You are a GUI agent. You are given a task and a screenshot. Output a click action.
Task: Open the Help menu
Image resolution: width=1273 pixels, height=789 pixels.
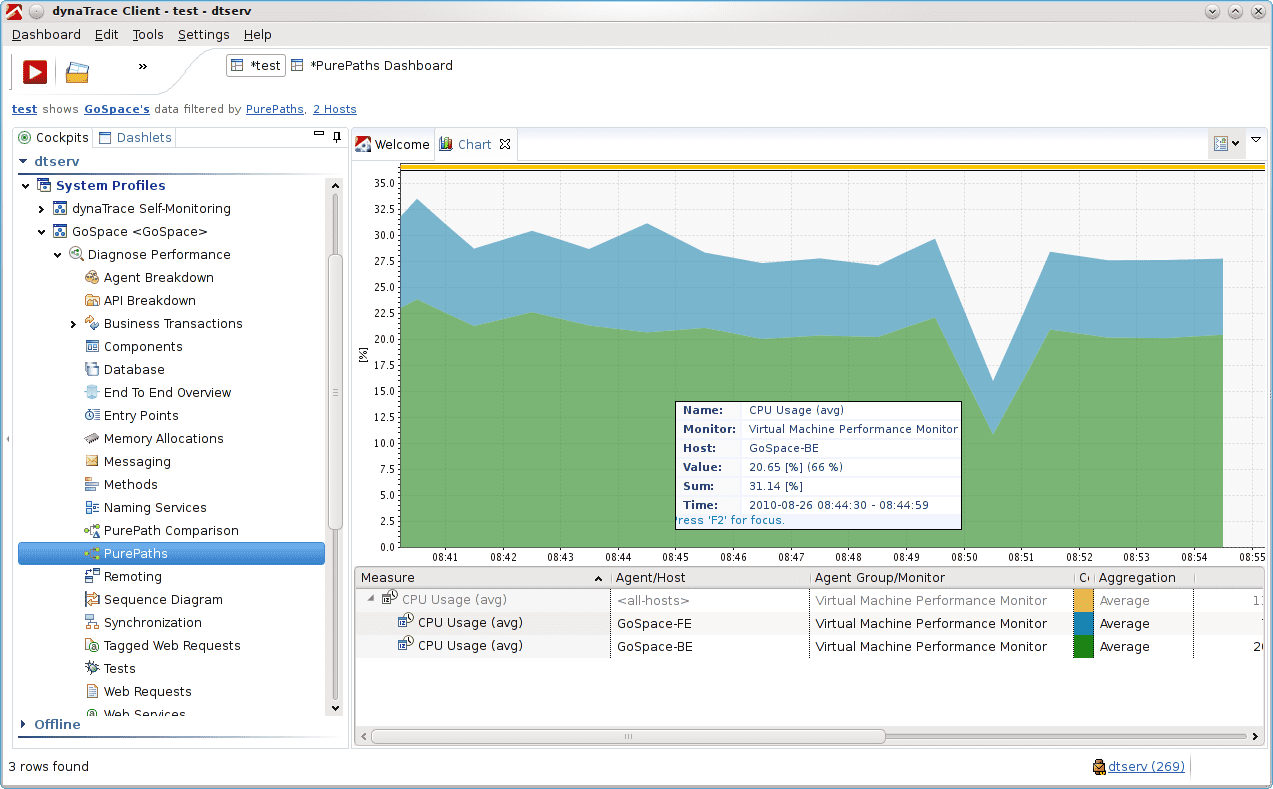point(258,34)
